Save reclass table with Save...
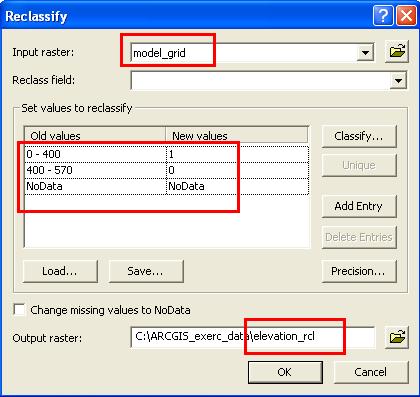The width and height of the screenshot is (420, 397). [146, 271]
